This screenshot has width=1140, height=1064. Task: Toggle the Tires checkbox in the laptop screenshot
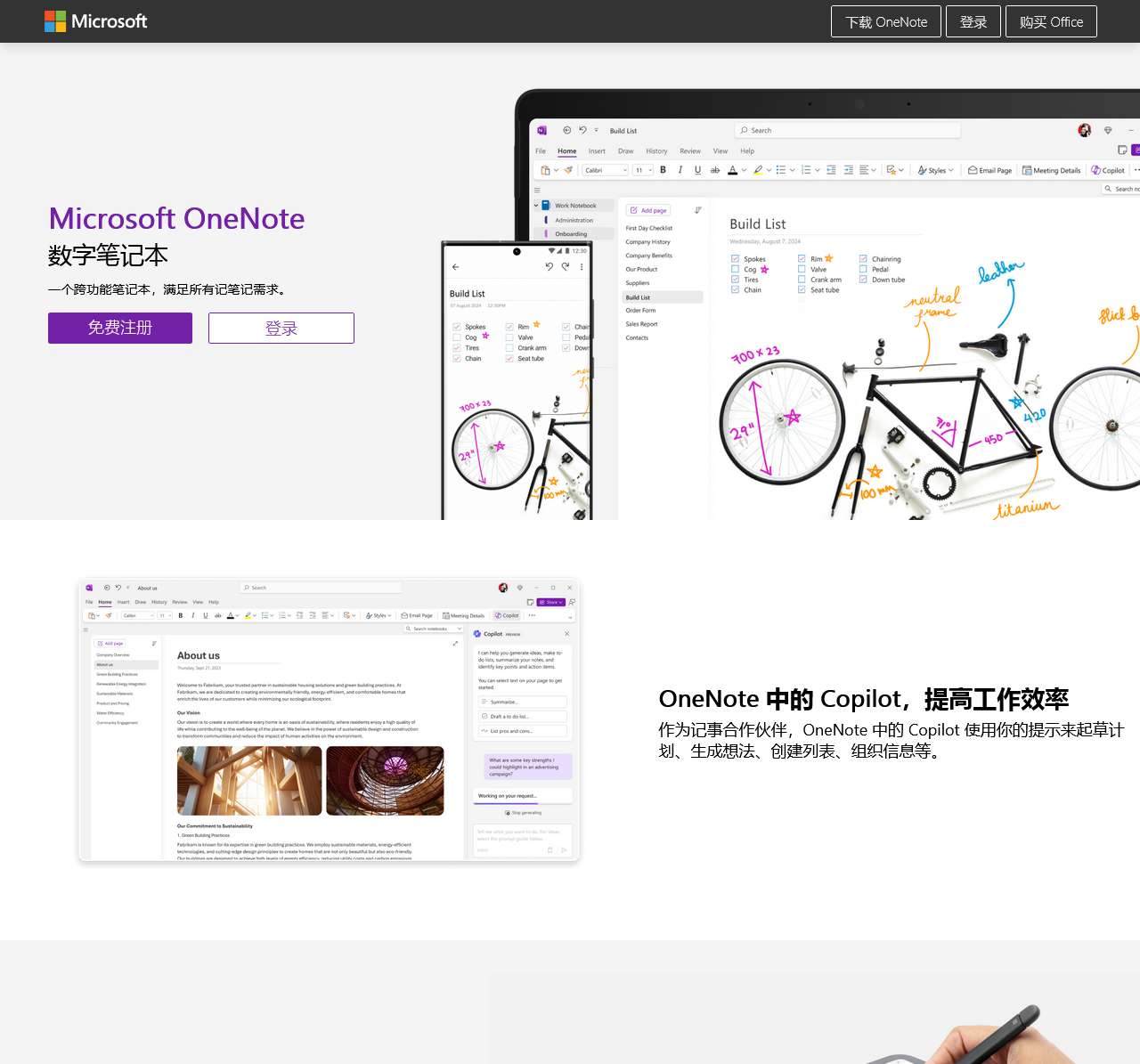(x=735, y=280)
